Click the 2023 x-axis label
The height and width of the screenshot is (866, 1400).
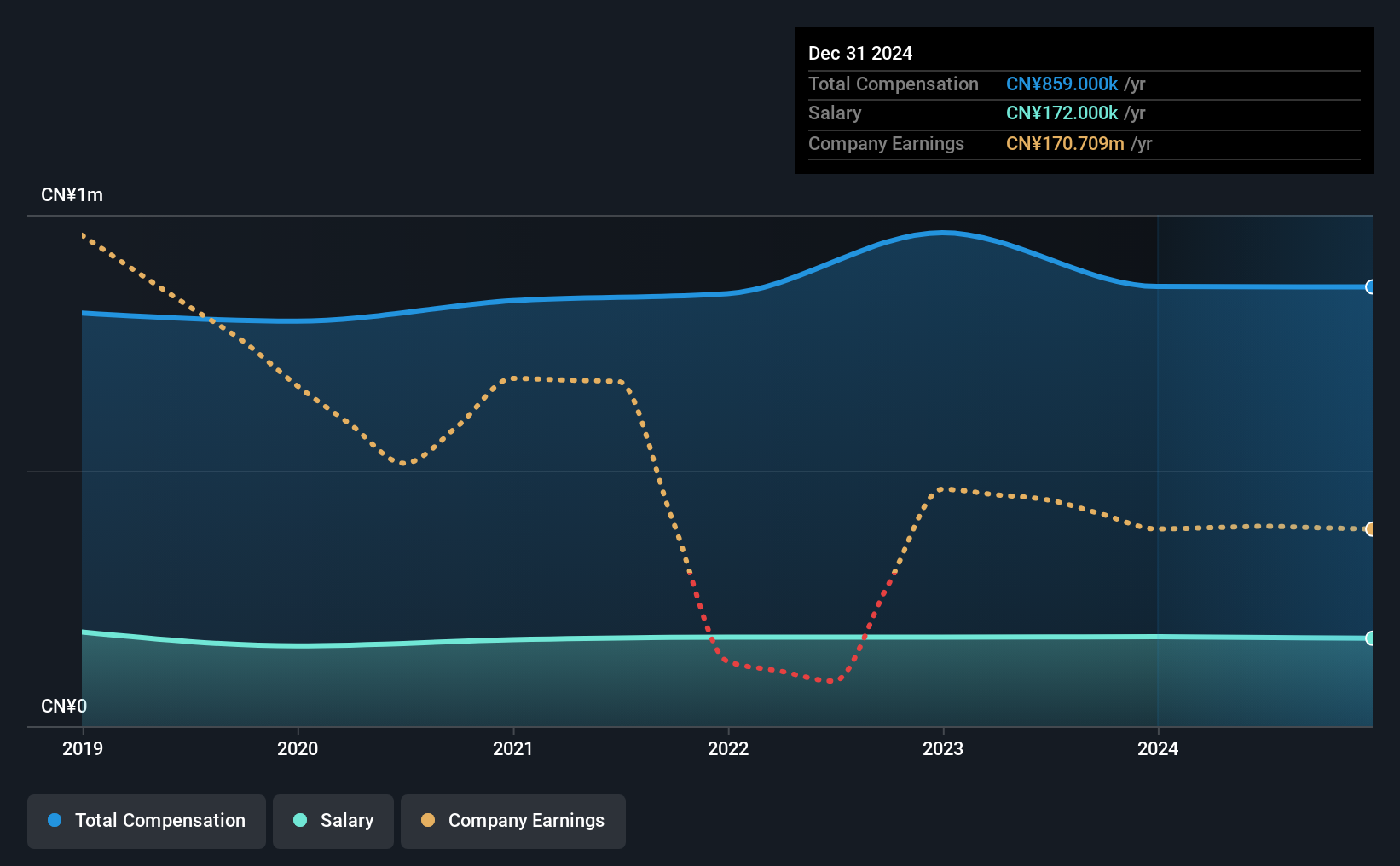coord(943,748)
